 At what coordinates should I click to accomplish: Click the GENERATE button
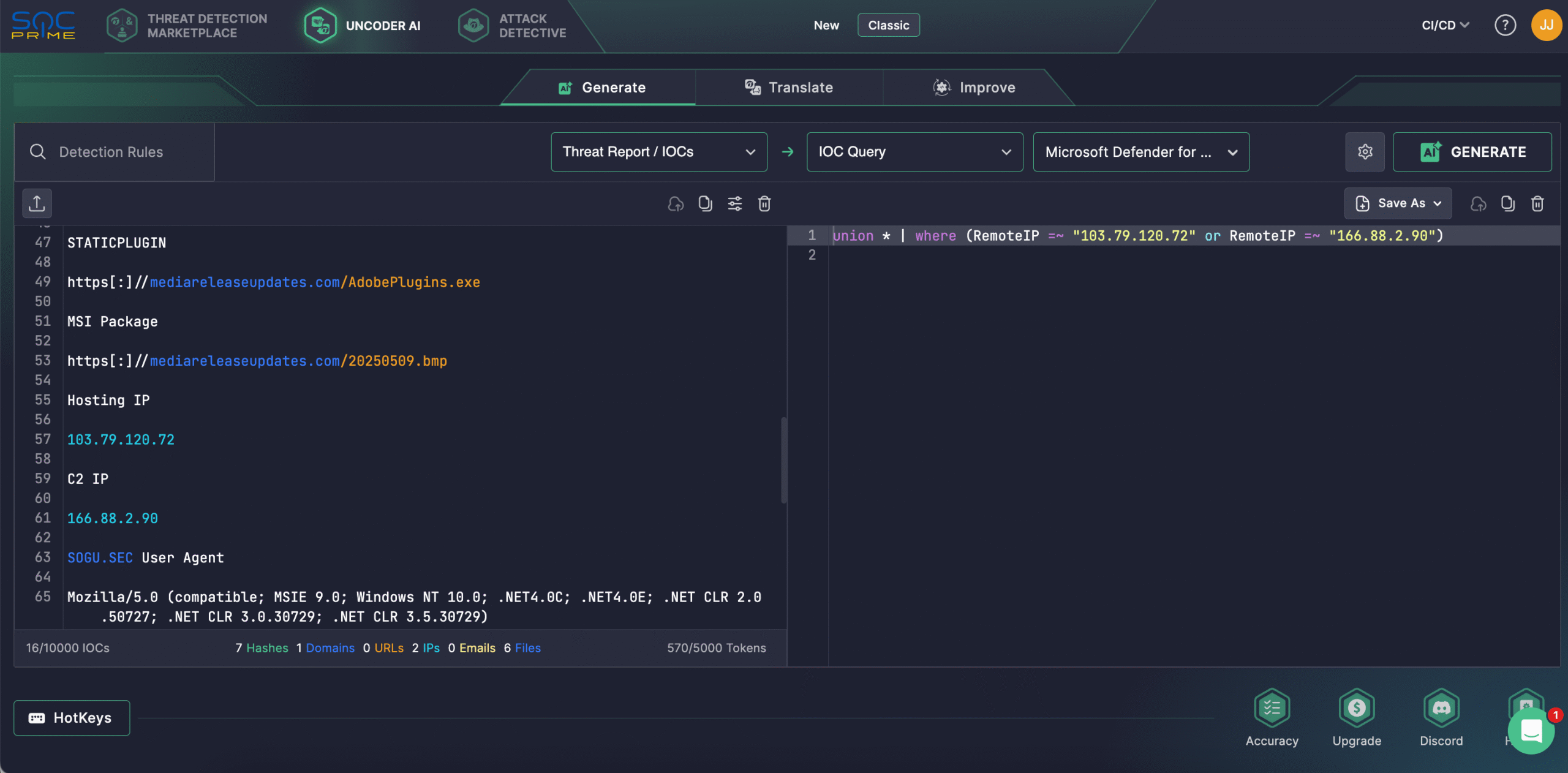pos(1472,152)
